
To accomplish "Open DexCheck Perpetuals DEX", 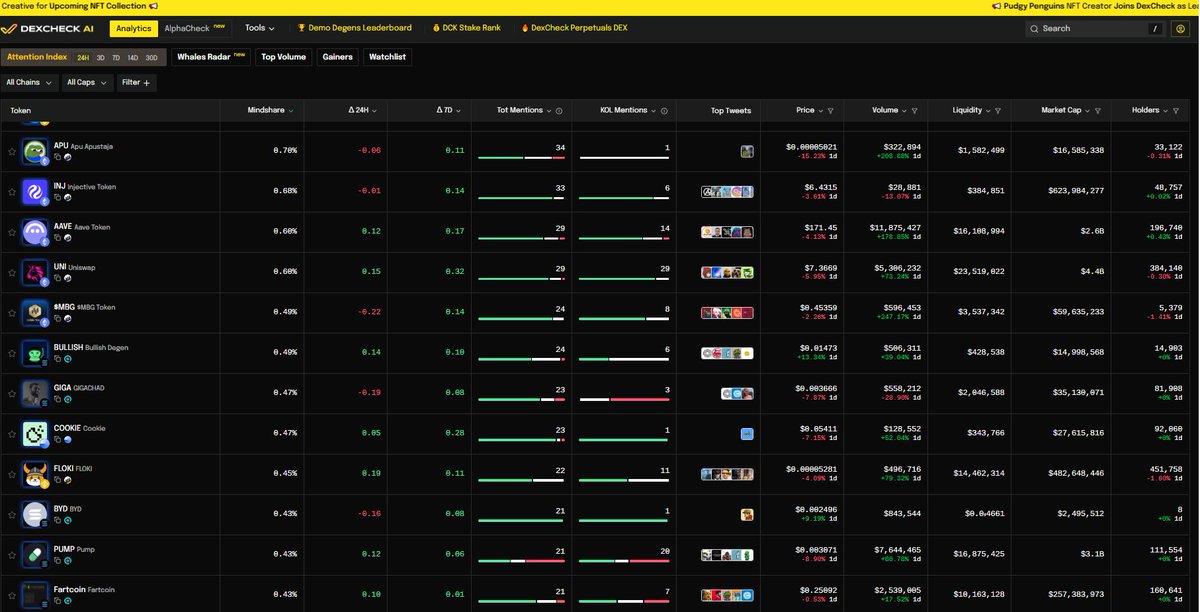I will [x=573, y=28].
